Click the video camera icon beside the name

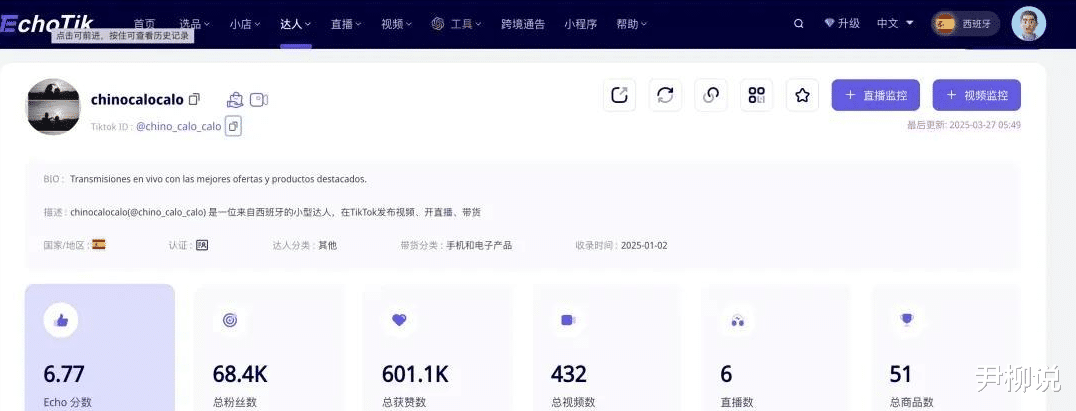tap(259, 100)
